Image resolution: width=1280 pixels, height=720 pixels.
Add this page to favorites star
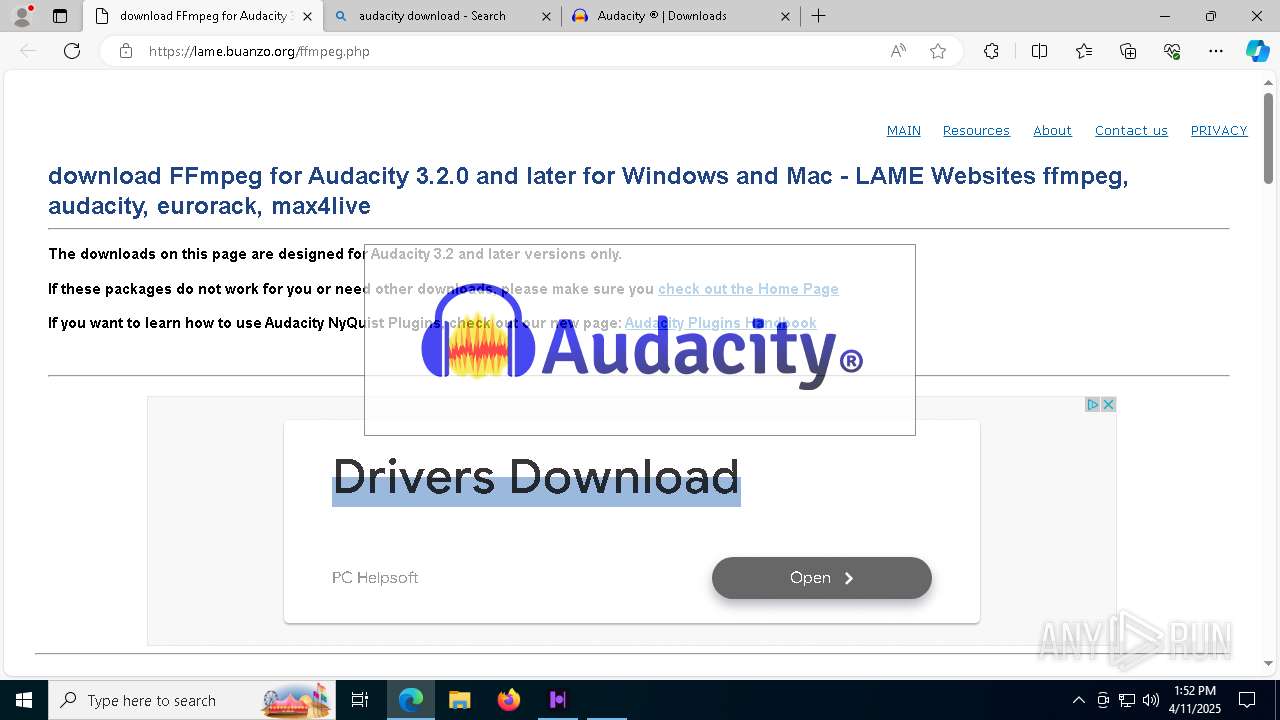(938, 51)
